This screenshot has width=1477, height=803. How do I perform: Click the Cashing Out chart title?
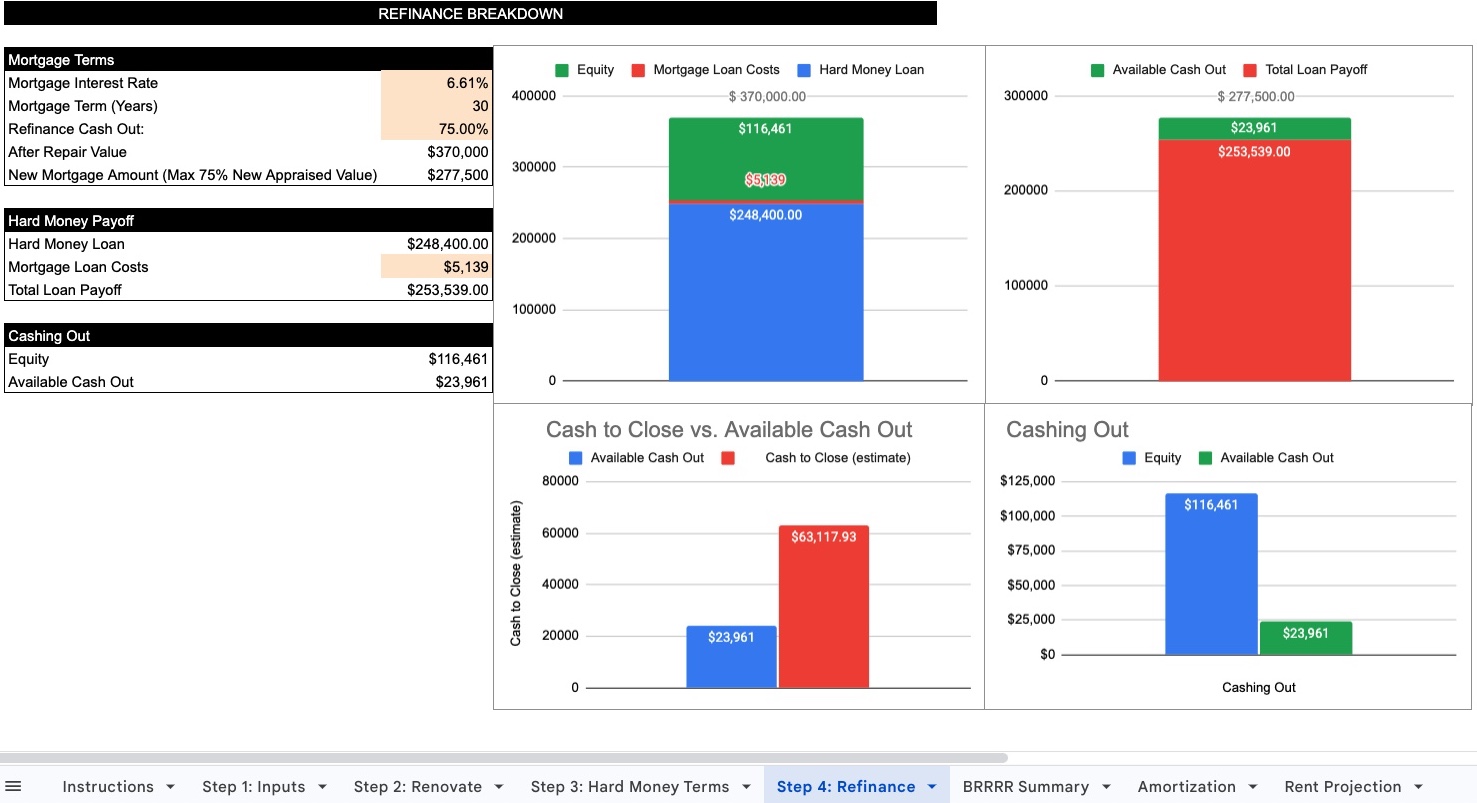click(1066, 430)
